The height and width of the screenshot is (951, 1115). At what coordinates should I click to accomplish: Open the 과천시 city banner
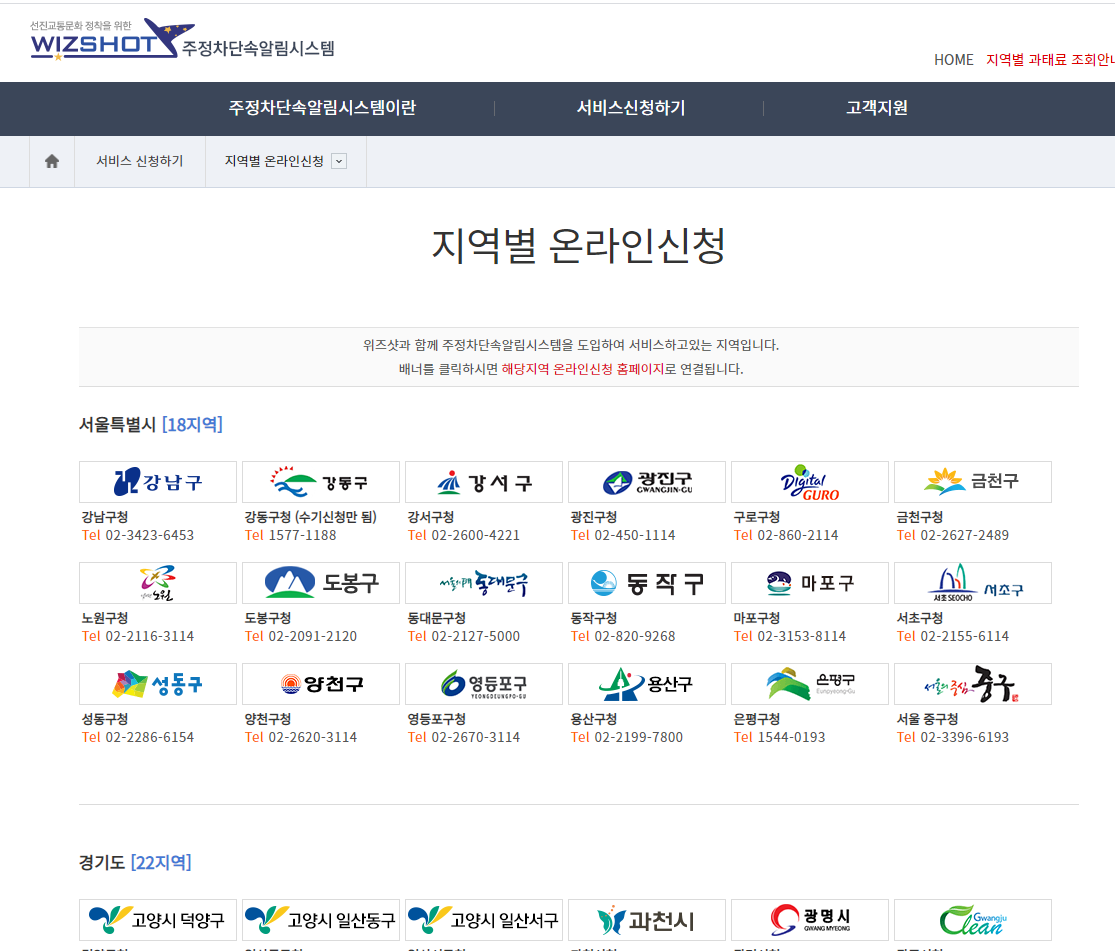647,920
